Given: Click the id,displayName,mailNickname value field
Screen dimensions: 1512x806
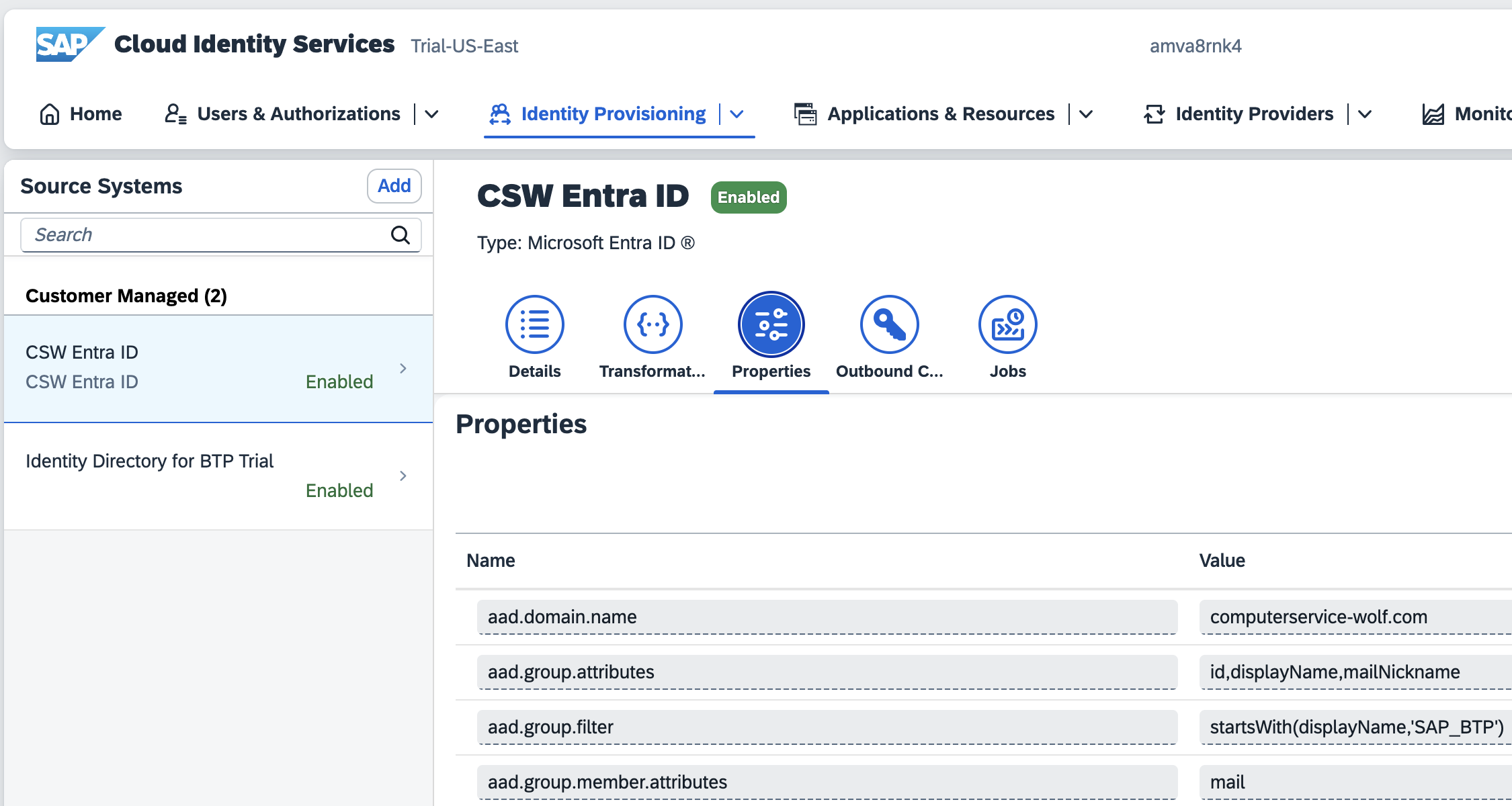Looking at the screenshot, I should coord(1355,672).
